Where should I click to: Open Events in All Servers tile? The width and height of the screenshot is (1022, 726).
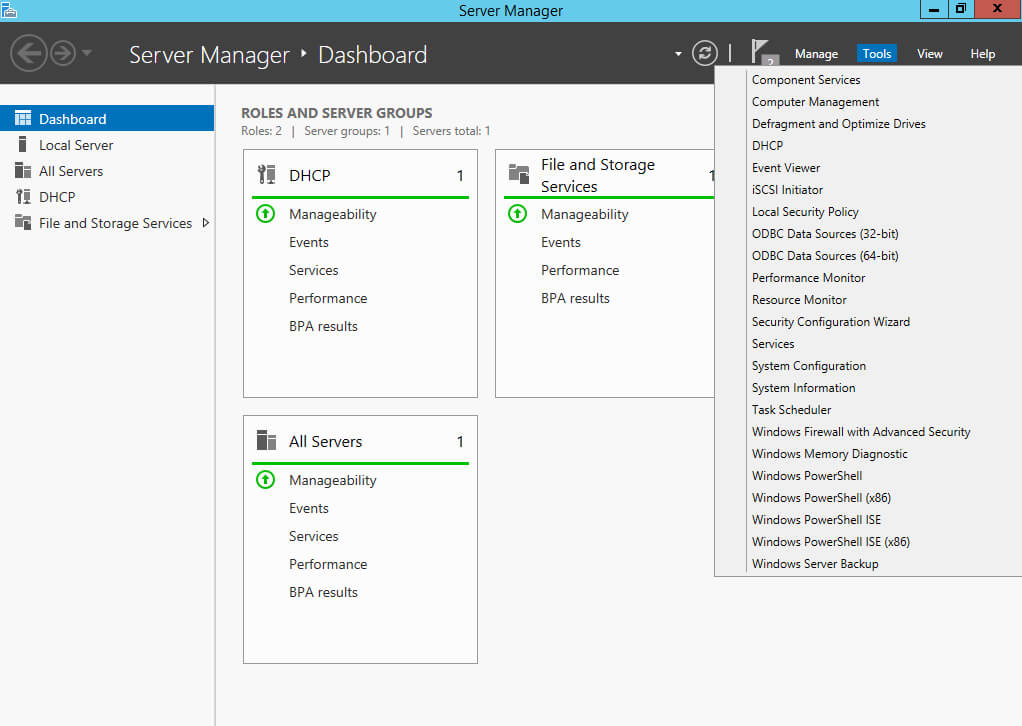click(309, 508)
